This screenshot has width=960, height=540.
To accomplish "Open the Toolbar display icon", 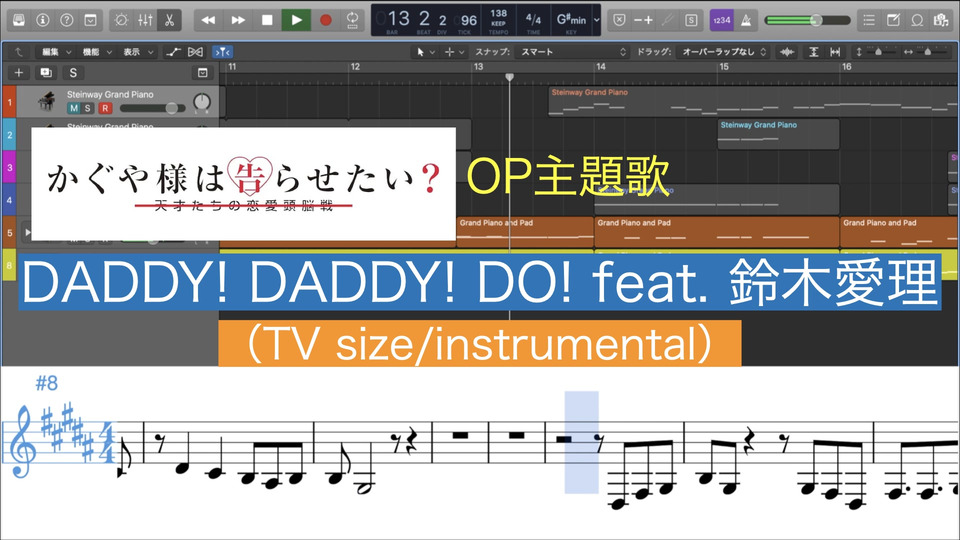I will 91,20.
